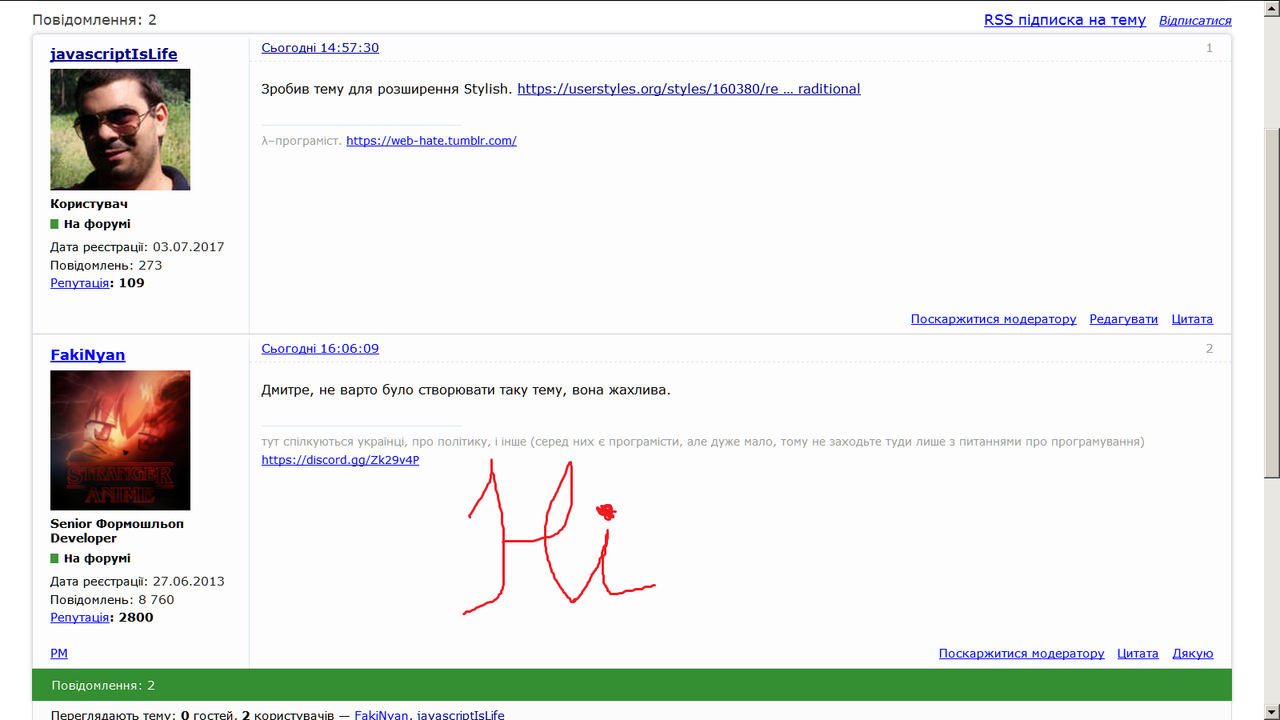Click 'Повідомлень: 8 760' text
The width and height of the screenshot is (1280, 720).
click(x=112, y=599)
